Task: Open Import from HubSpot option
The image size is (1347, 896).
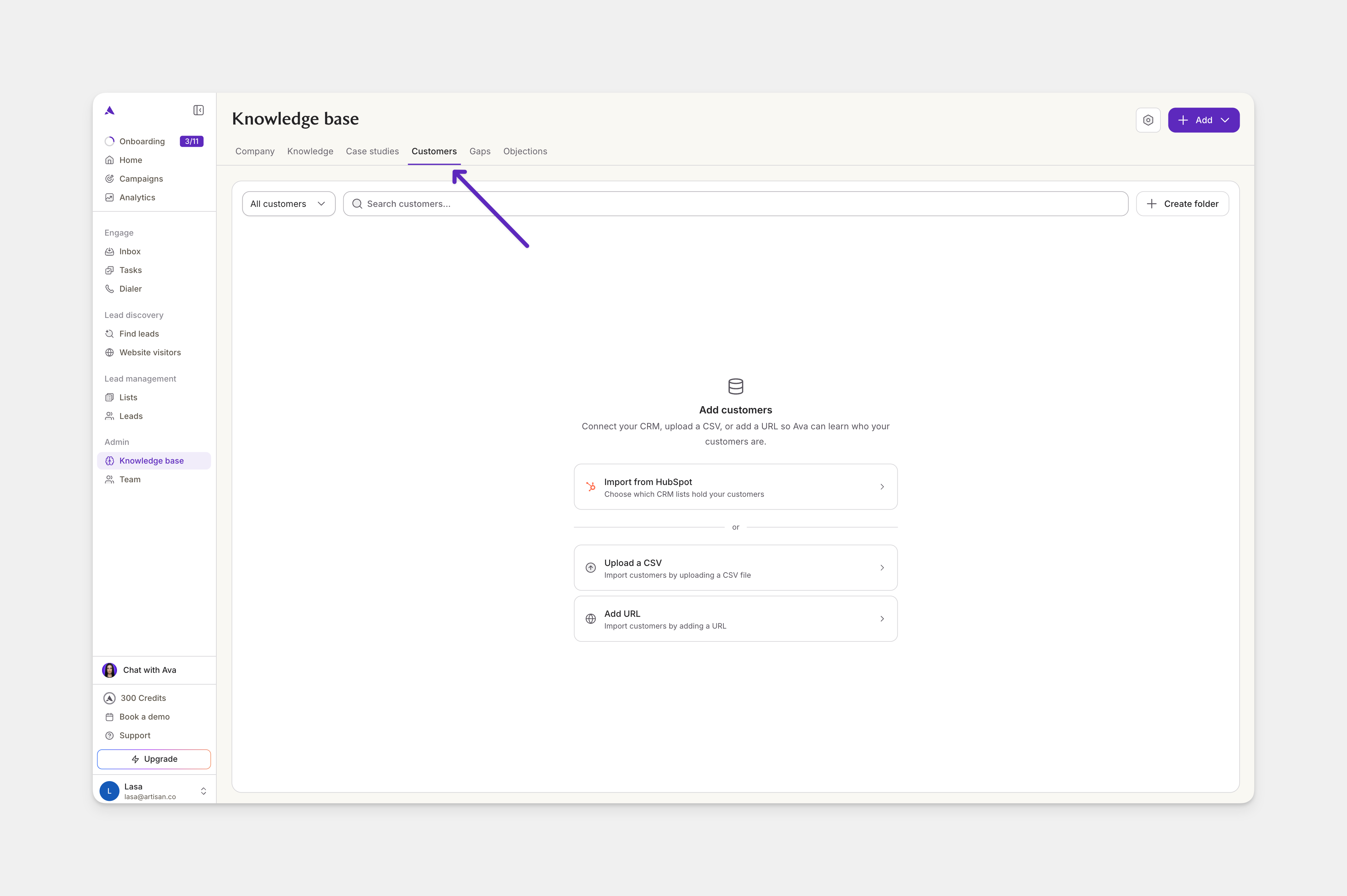Action: point(735,487)
